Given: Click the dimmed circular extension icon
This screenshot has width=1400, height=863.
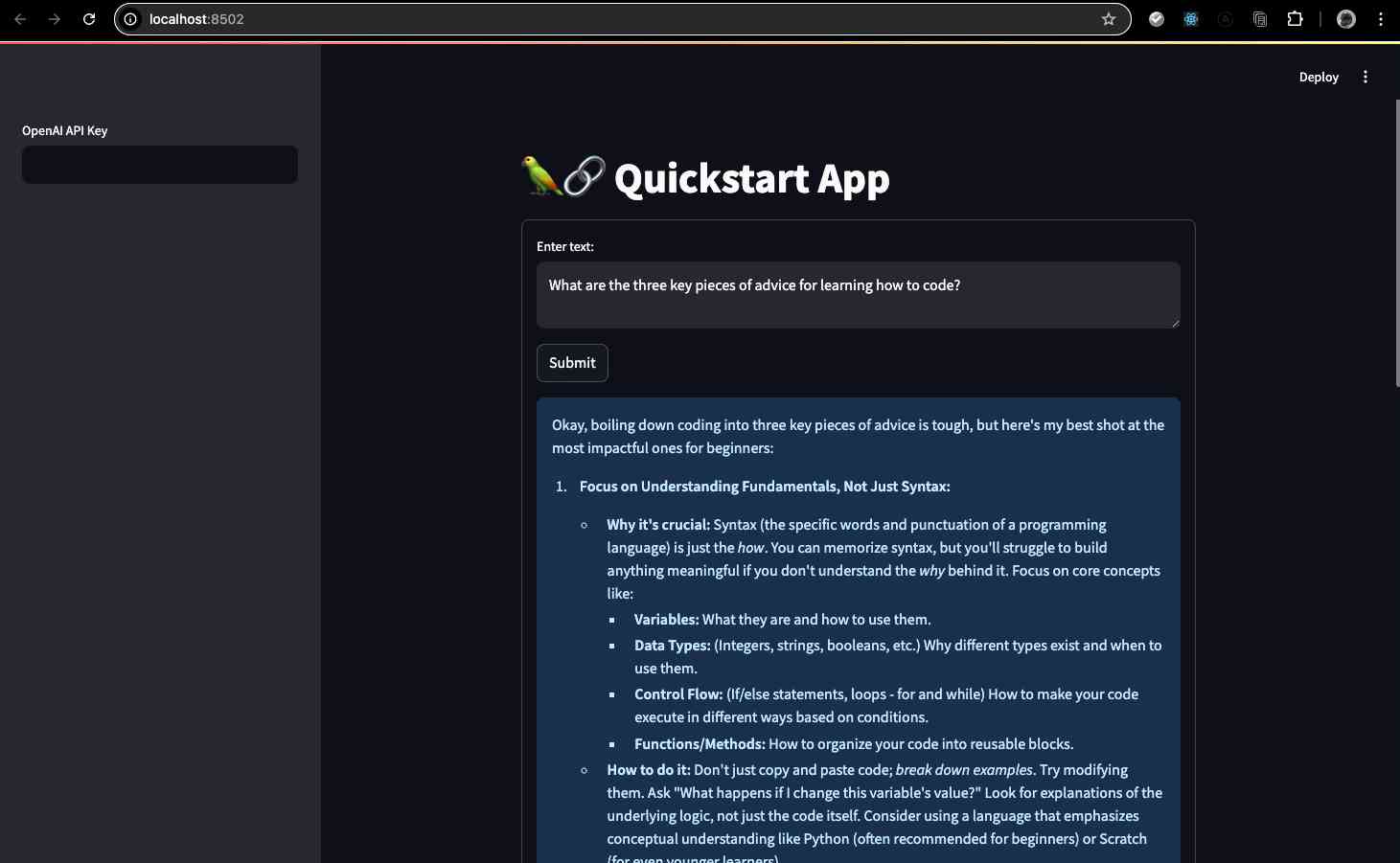Looking at the screenshot, I should click(1226, 19).
